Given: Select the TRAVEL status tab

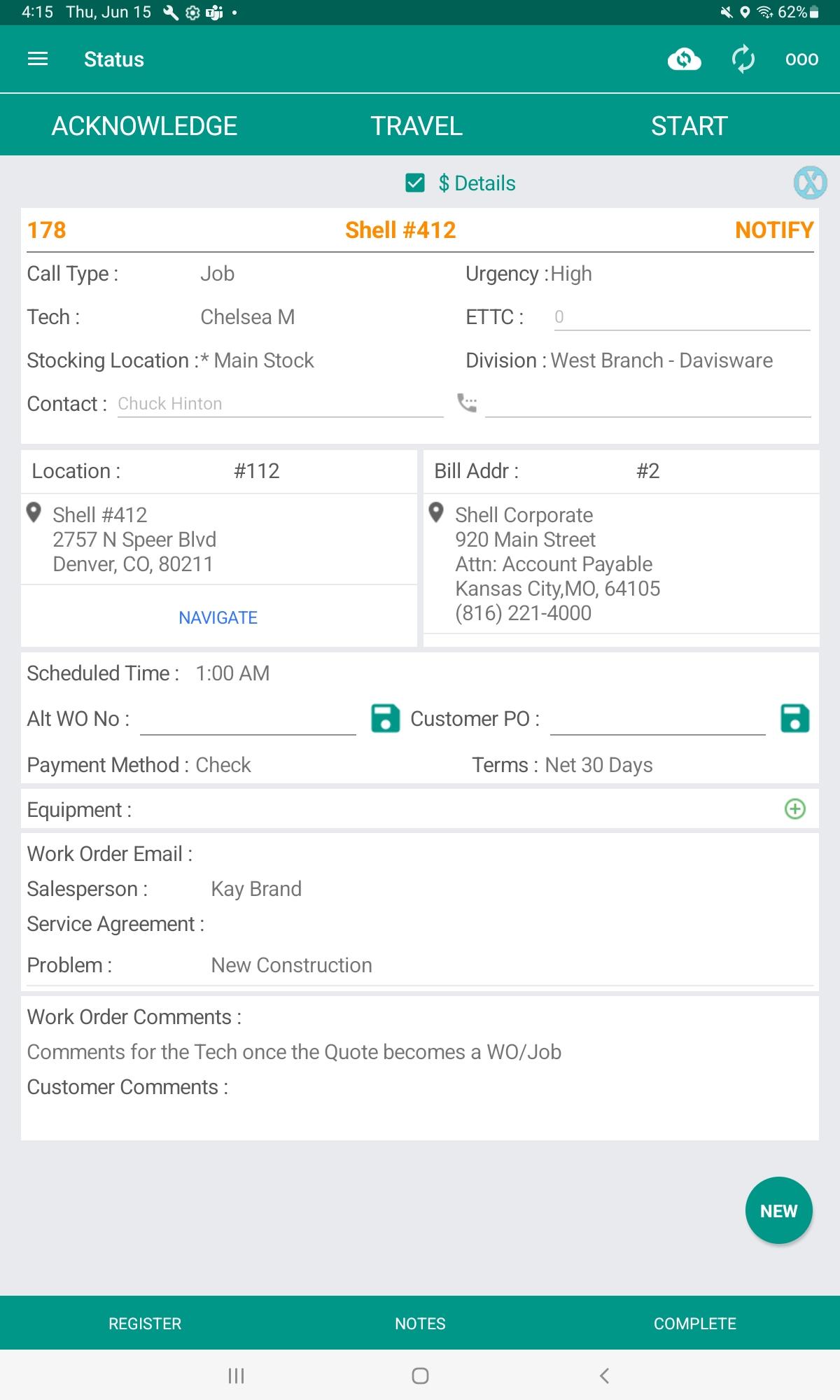Looking at the screenshot, I should click(416, 126).
